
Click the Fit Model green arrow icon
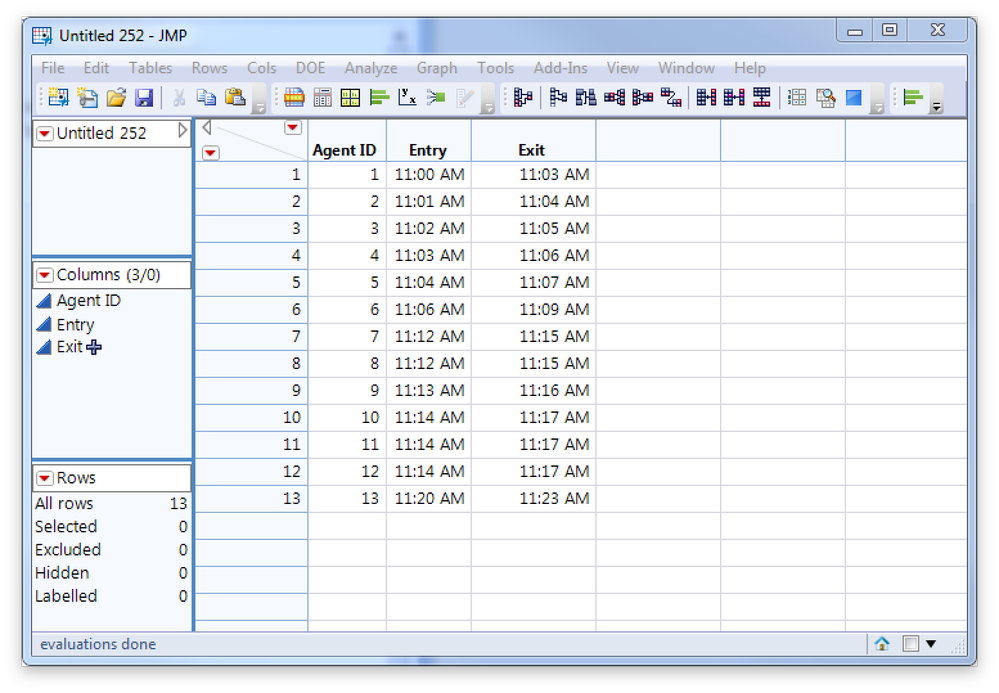pos(436,97)
